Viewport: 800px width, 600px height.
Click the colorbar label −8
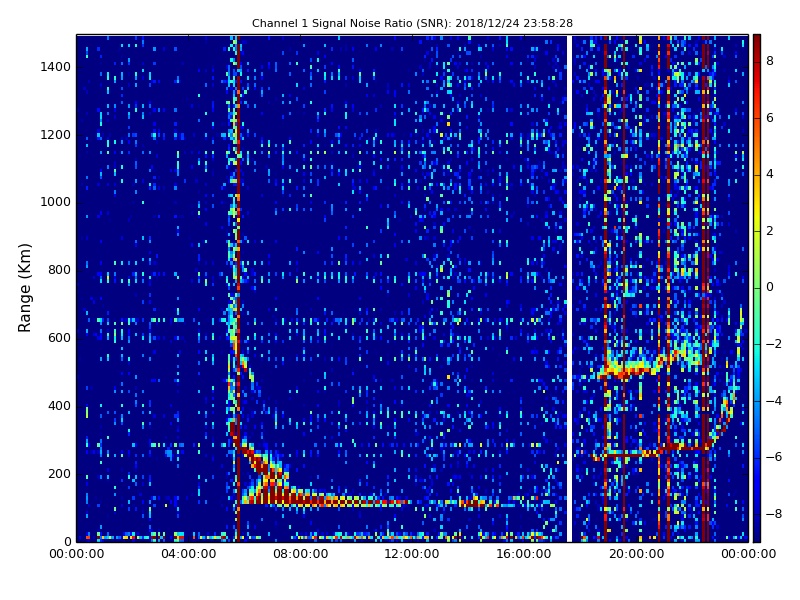click(x=774, y=514)
